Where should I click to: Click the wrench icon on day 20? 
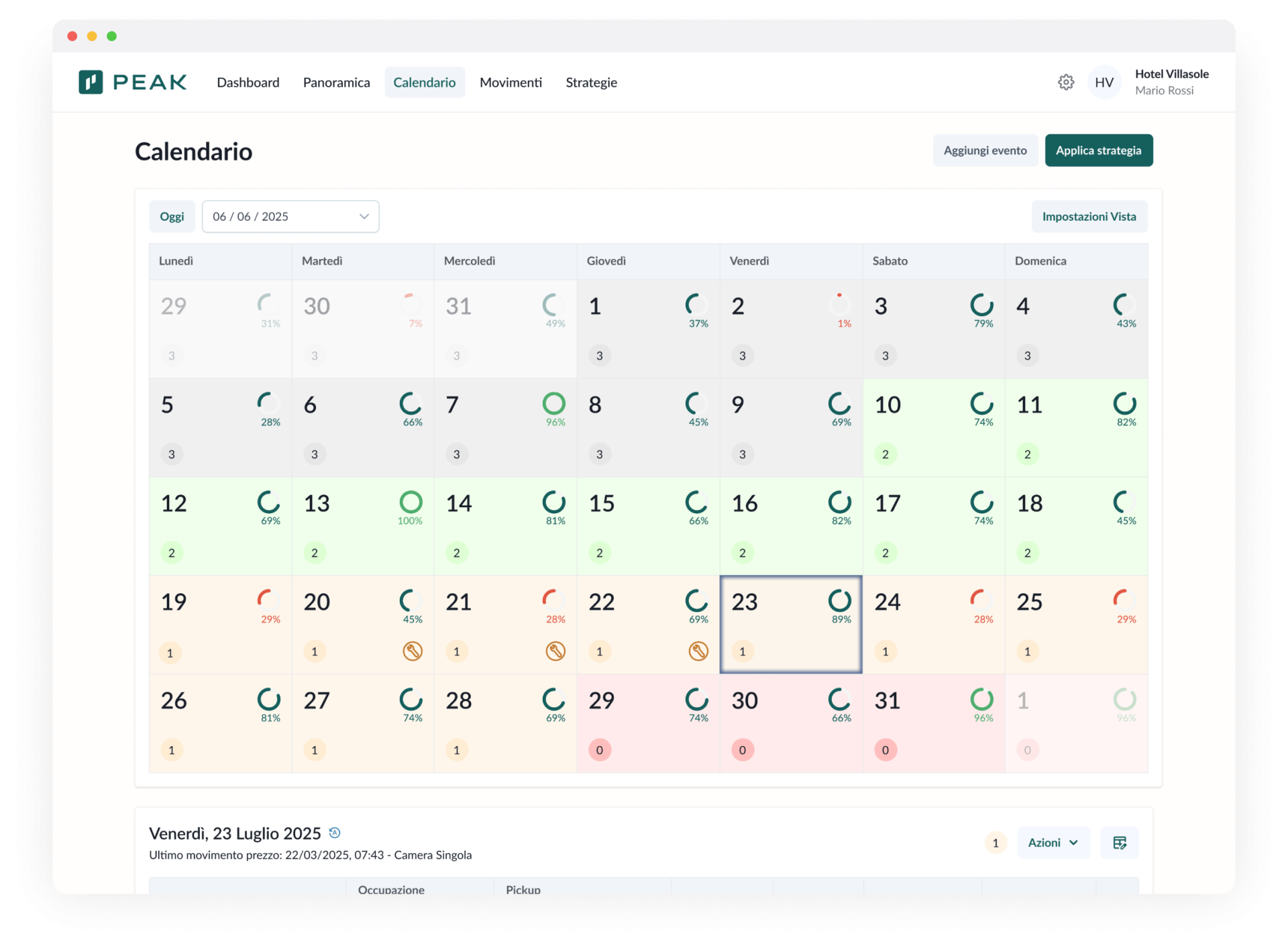pos(413,651)
